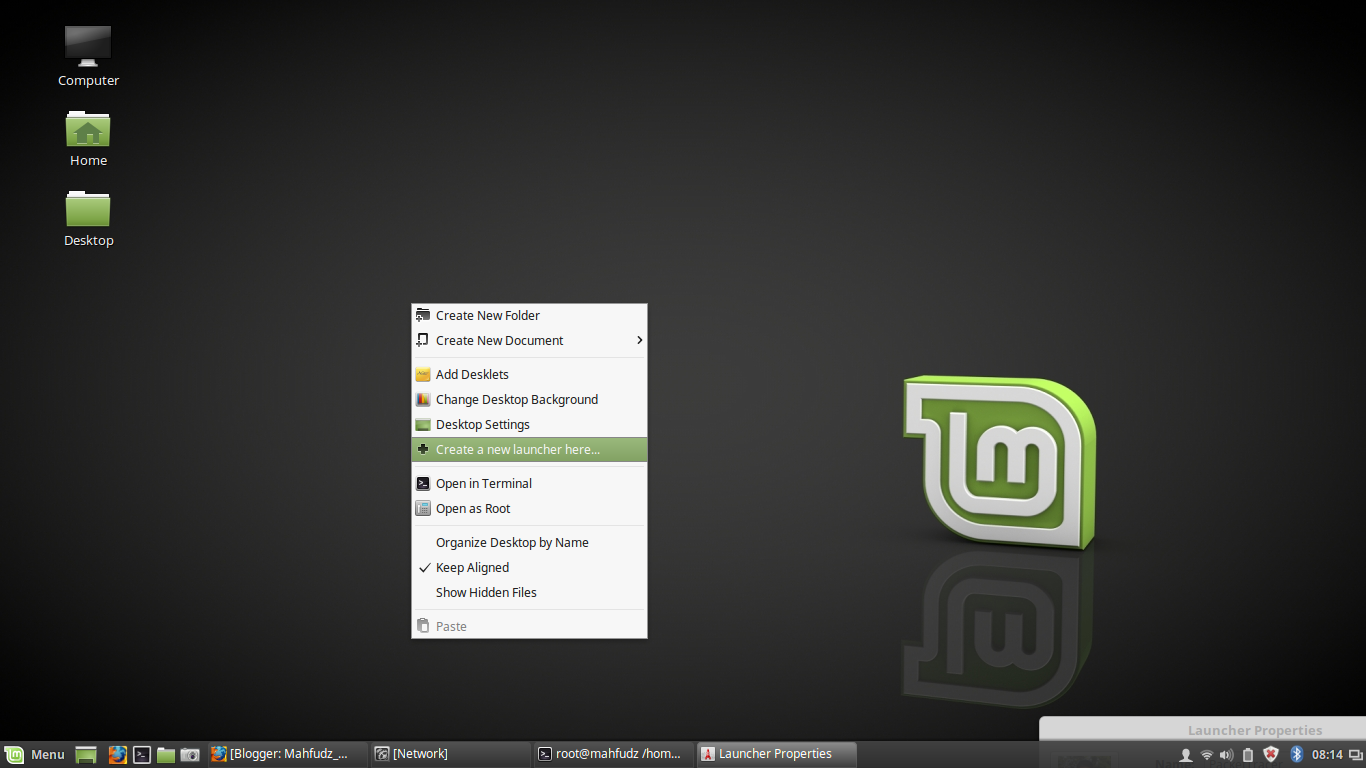Toggle the Keep Aligned option
Image resolution: width=1366 pixels, height=768 pixels.
[x=470, y=567]
